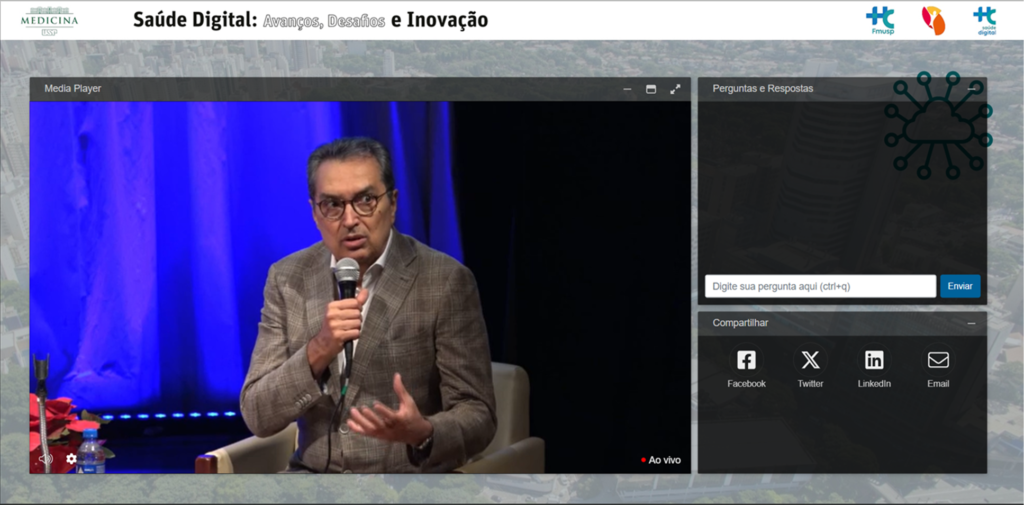Mute the video with the speaker icon
This screenshot has height=505, width=1024.
(x=45, y=459)
